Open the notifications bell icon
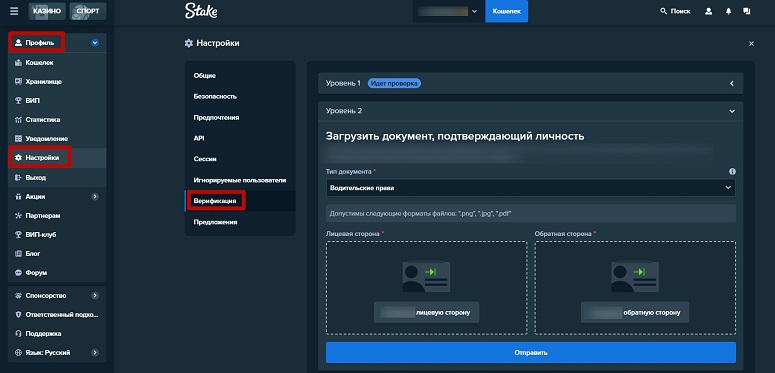The width and height of the screenshot is (775, 373). tap(728, 11)
